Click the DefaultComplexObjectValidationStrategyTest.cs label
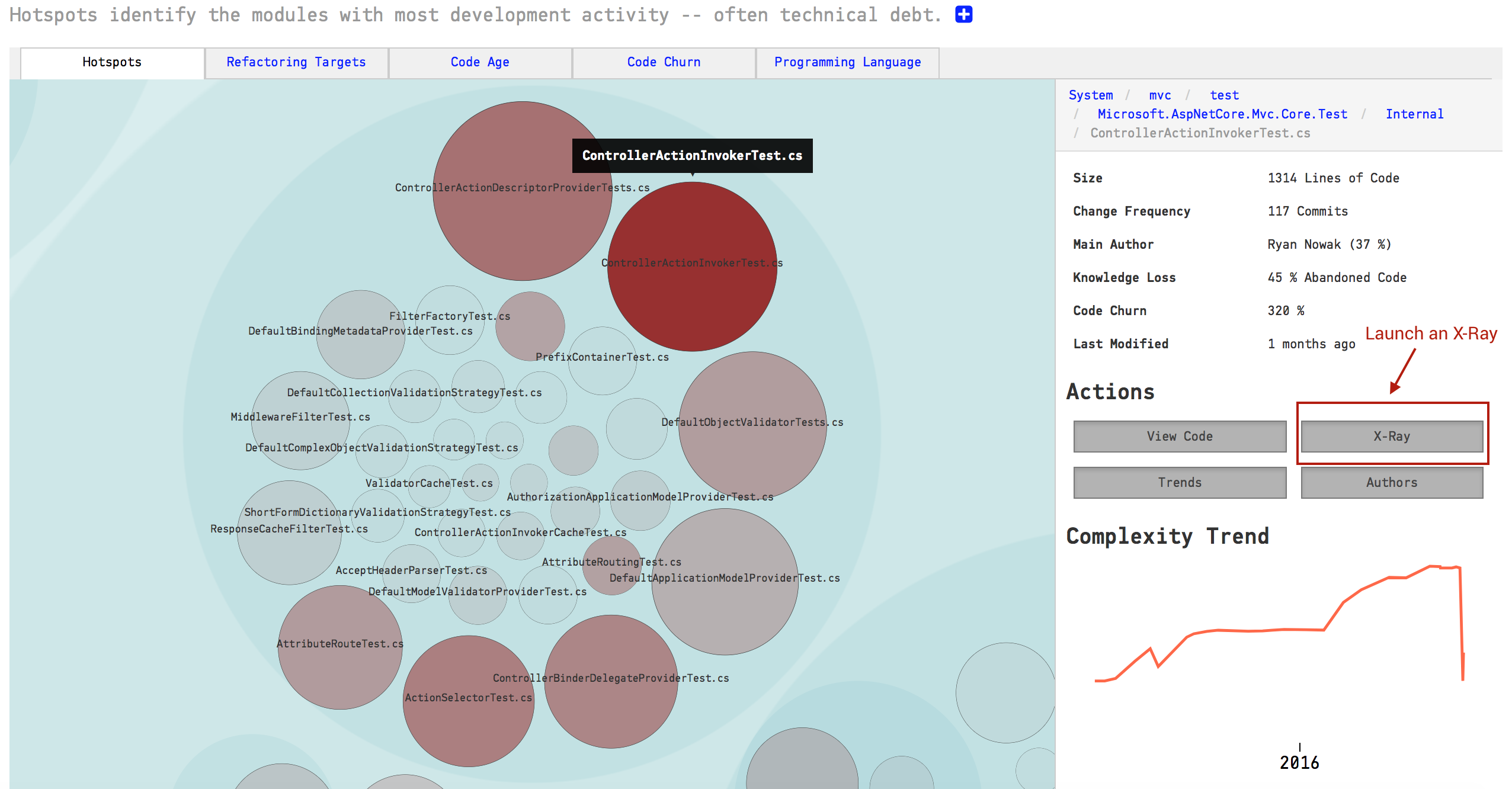 382,448
